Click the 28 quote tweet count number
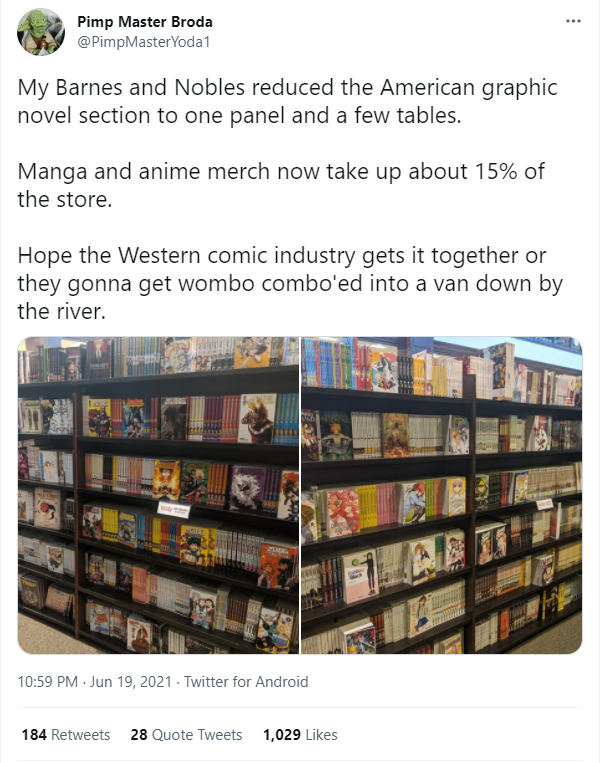The height and width of the screenshot is (763, 606). tap(139, 734)
